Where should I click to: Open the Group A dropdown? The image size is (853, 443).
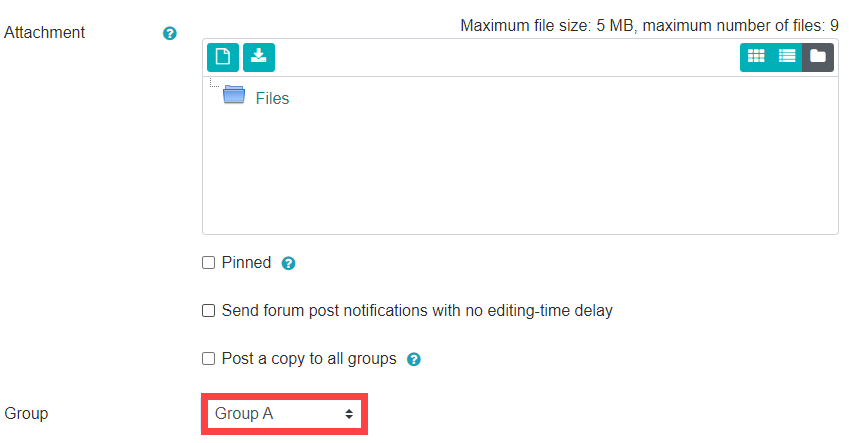(x=285, y=414)
